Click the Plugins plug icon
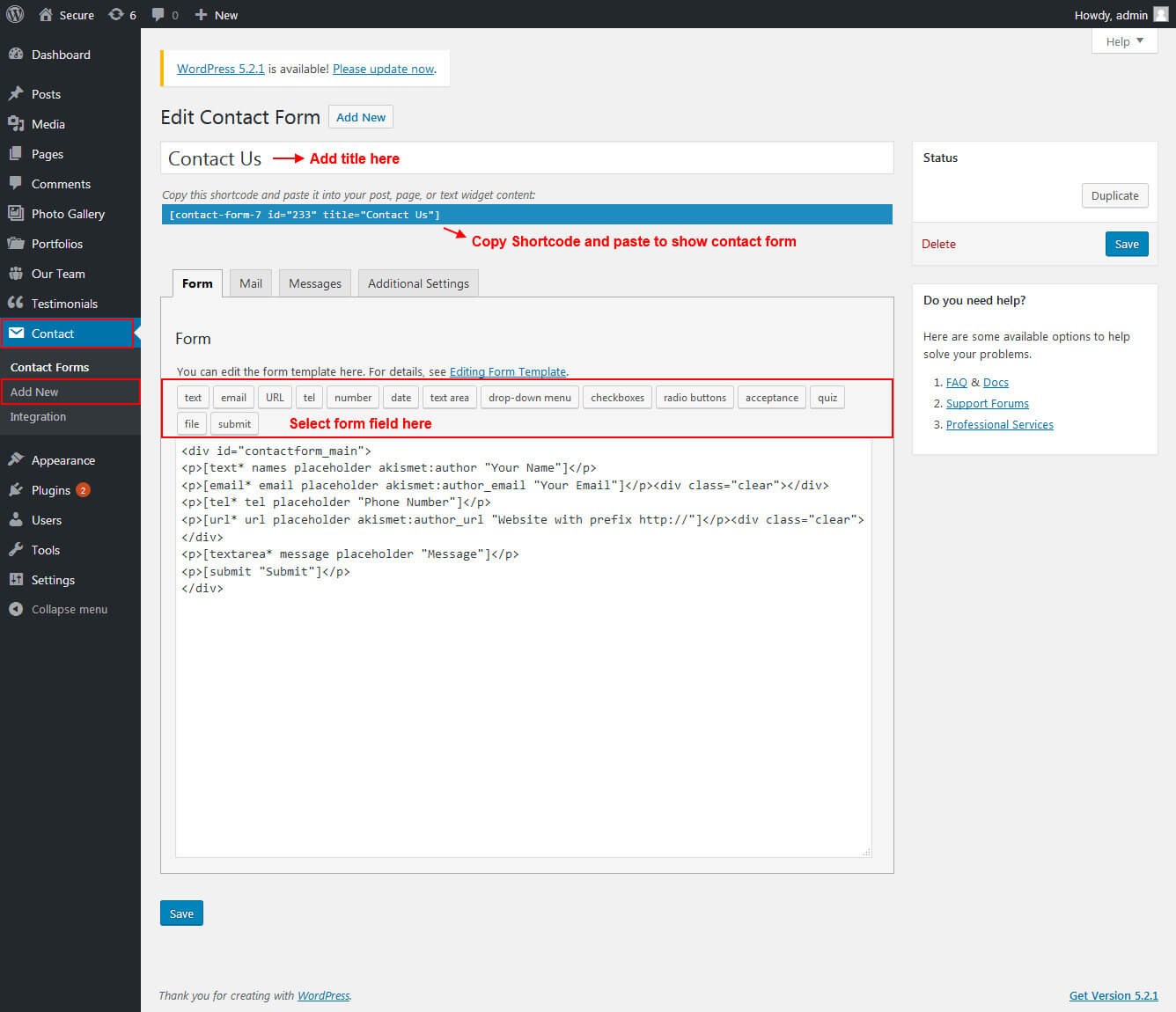Screen dimensions: 1176x1012 point(16,489)
